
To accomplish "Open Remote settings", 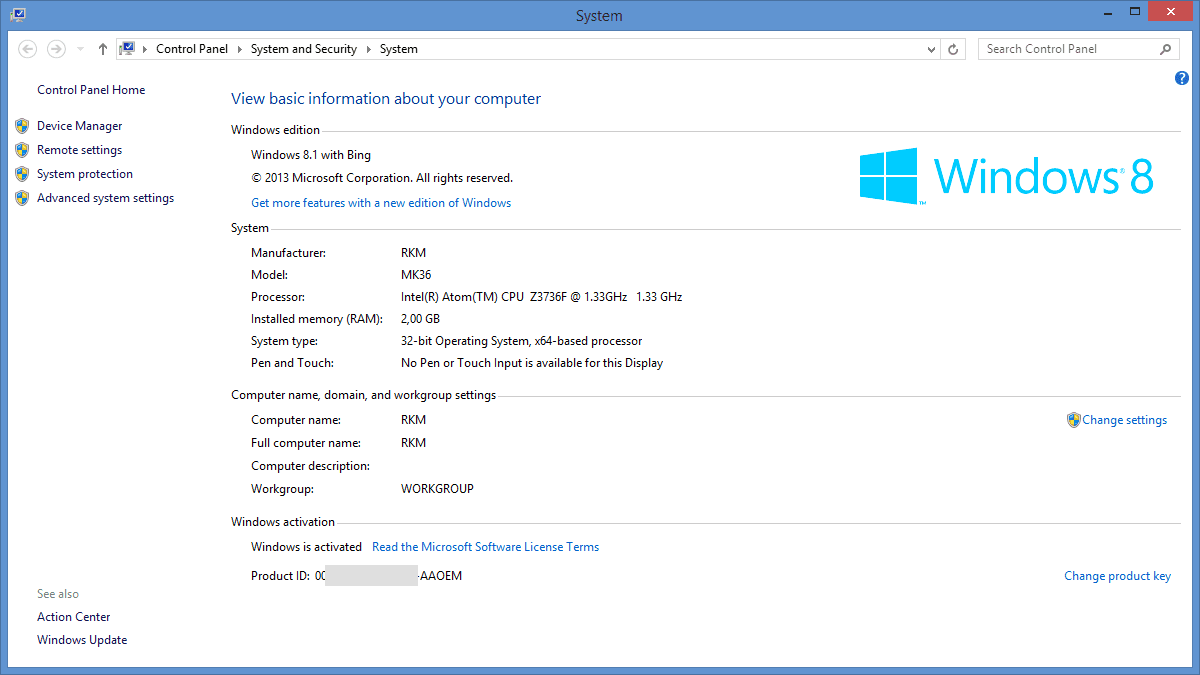I will tap(79, 150).
